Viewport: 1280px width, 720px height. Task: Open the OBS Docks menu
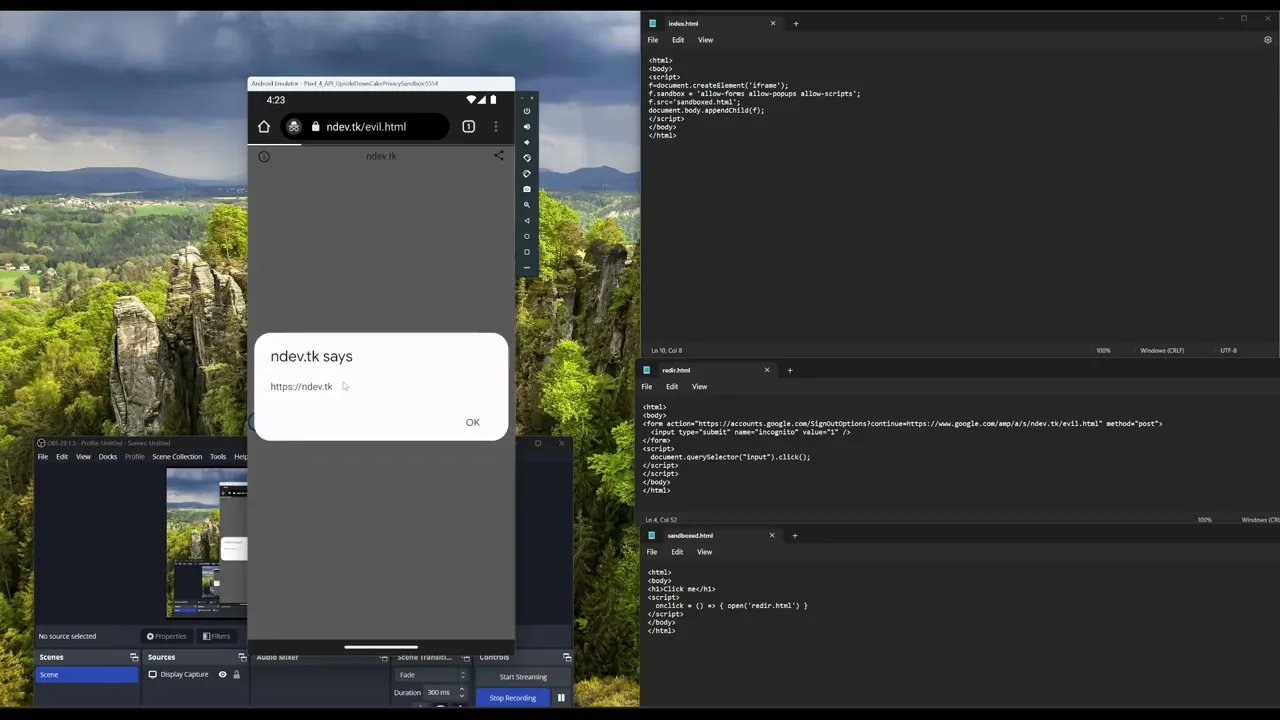(x=108, y=457)
